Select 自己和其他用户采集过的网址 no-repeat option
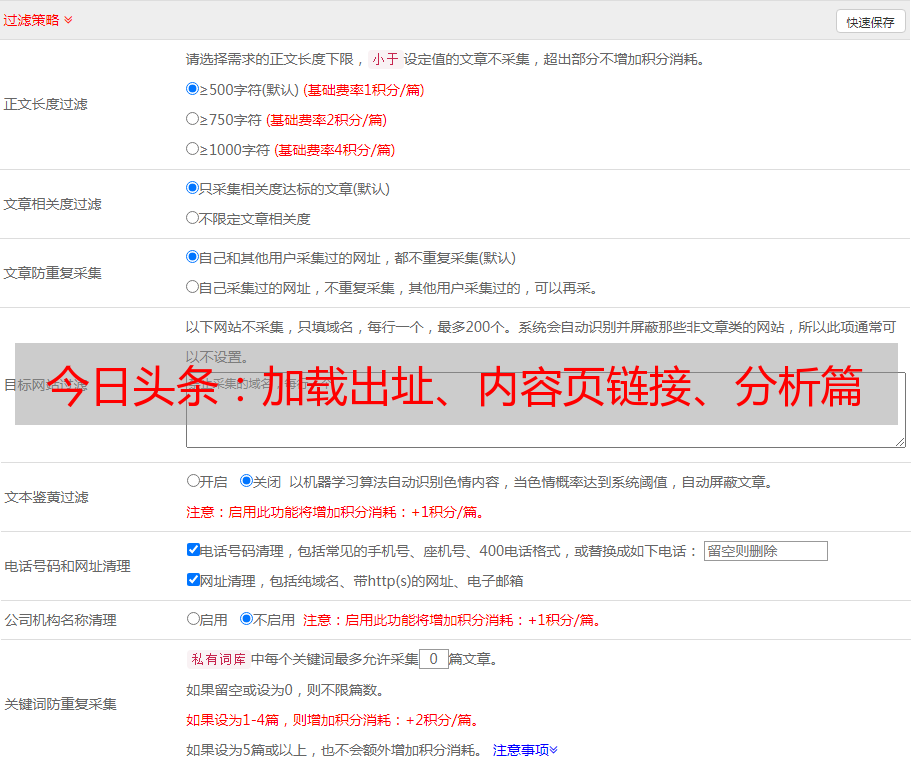Viewport: 912px width, 768px height. click(193, 257)
